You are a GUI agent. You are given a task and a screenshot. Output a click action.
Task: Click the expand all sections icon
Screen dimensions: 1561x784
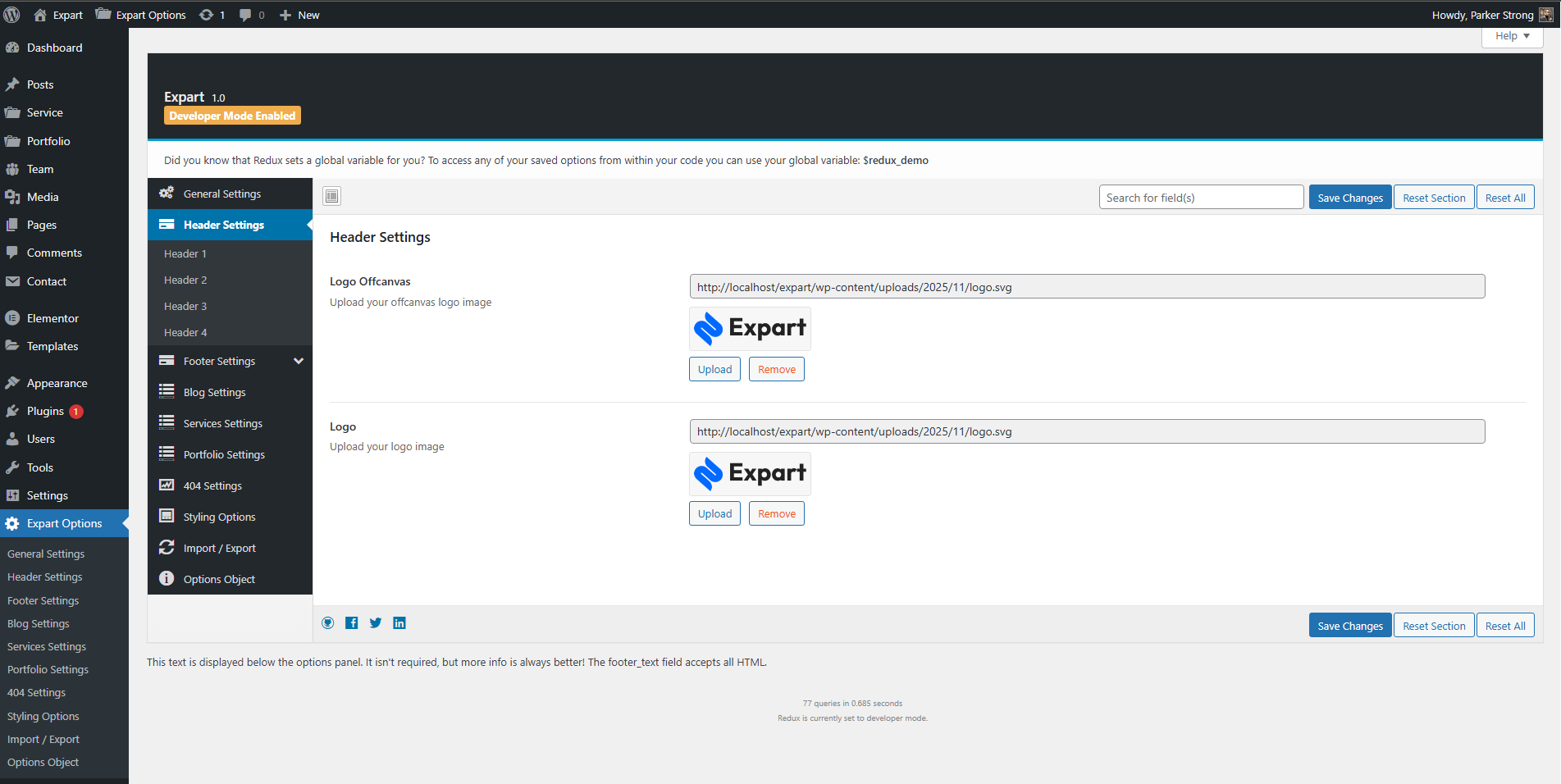click(331, 196)
